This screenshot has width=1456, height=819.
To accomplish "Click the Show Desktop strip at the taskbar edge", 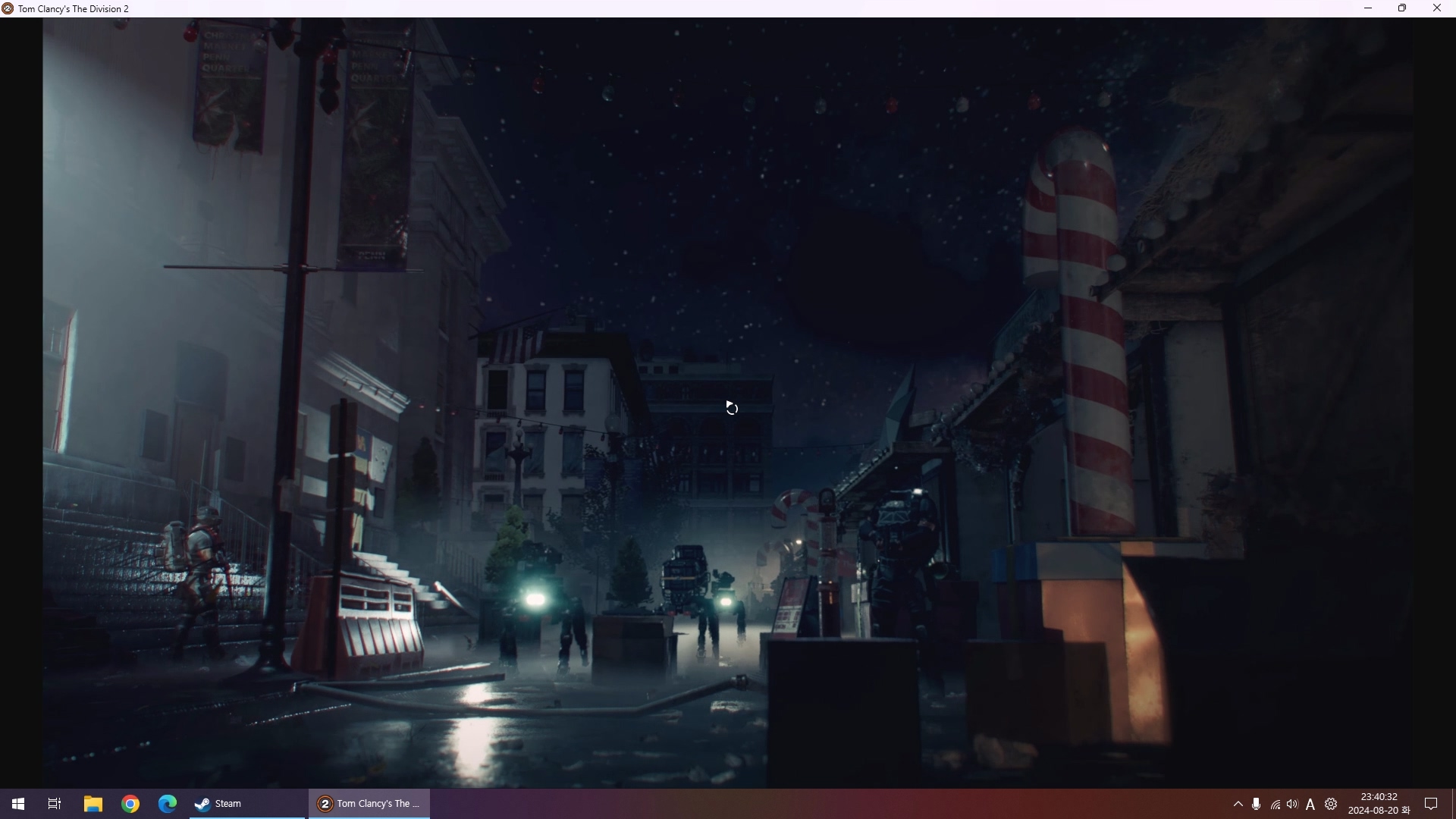I will [1453, 804].
